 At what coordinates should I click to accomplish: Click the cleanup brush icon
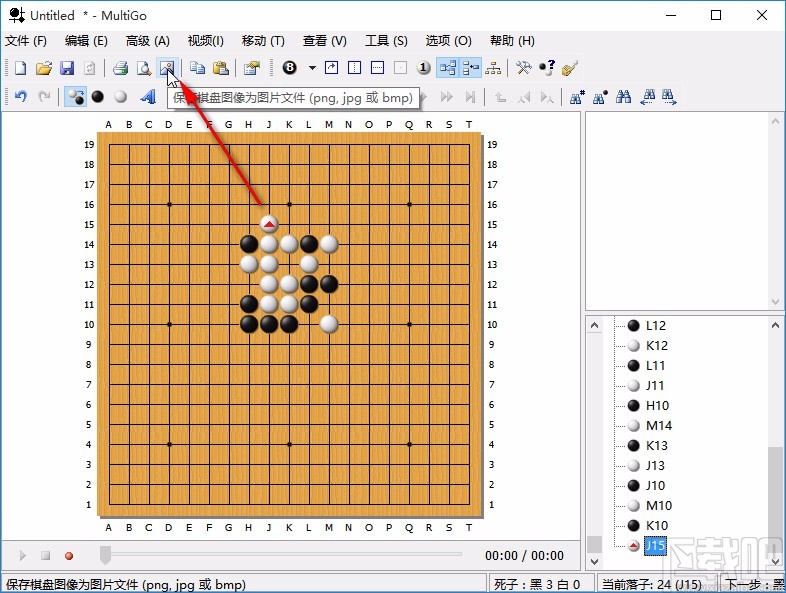(x=570, y=68)
